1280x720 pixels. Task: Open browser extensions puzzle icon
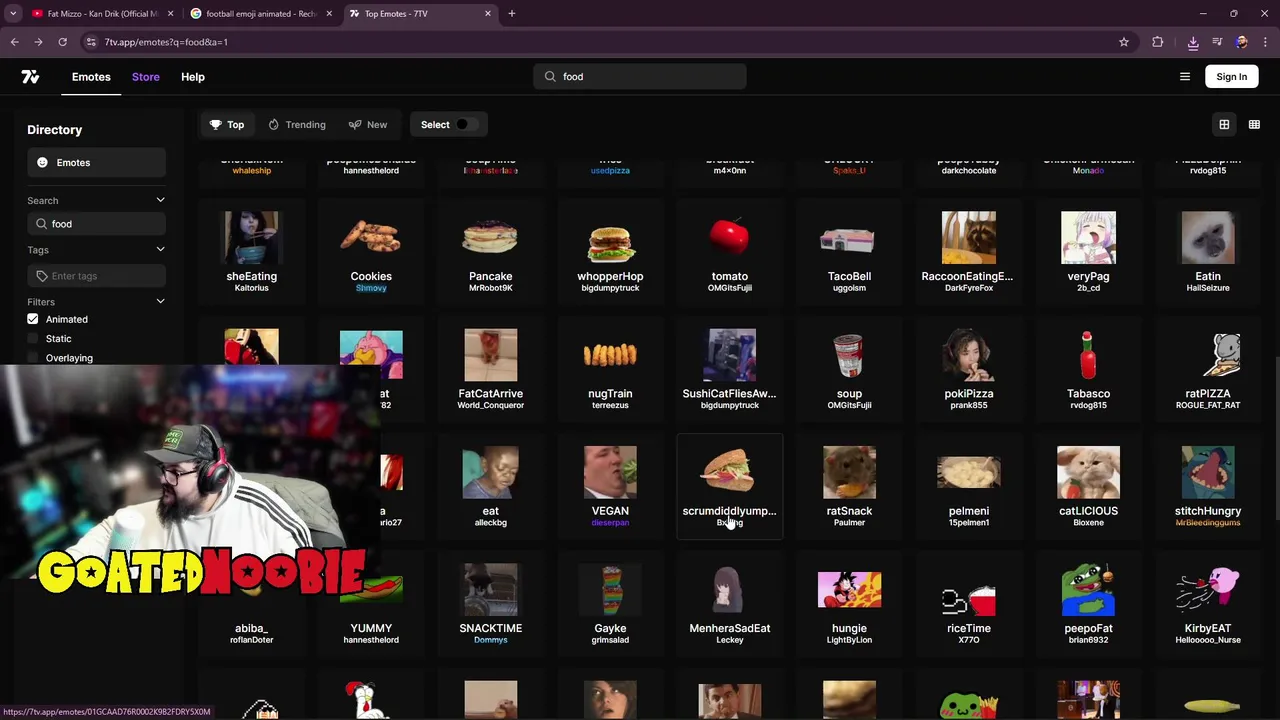pos(1158,42)
